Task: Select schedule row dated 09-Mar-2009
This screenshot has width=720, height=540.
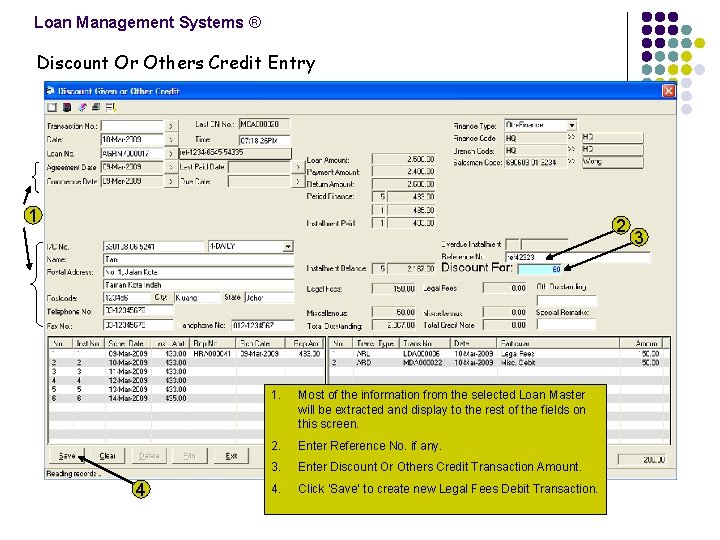Action: point(186,354)
